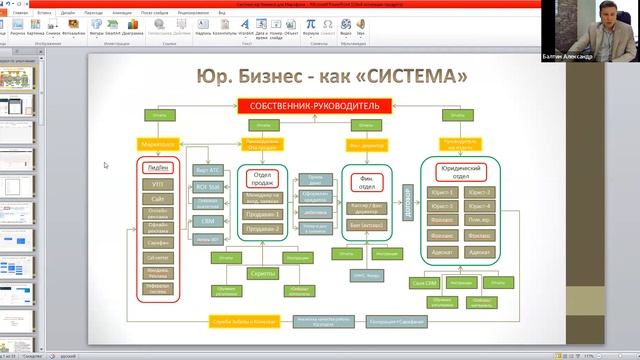Open the Главная ribbon tab
The width and height of the screenshot is (640, 360).
pos(20,13)
